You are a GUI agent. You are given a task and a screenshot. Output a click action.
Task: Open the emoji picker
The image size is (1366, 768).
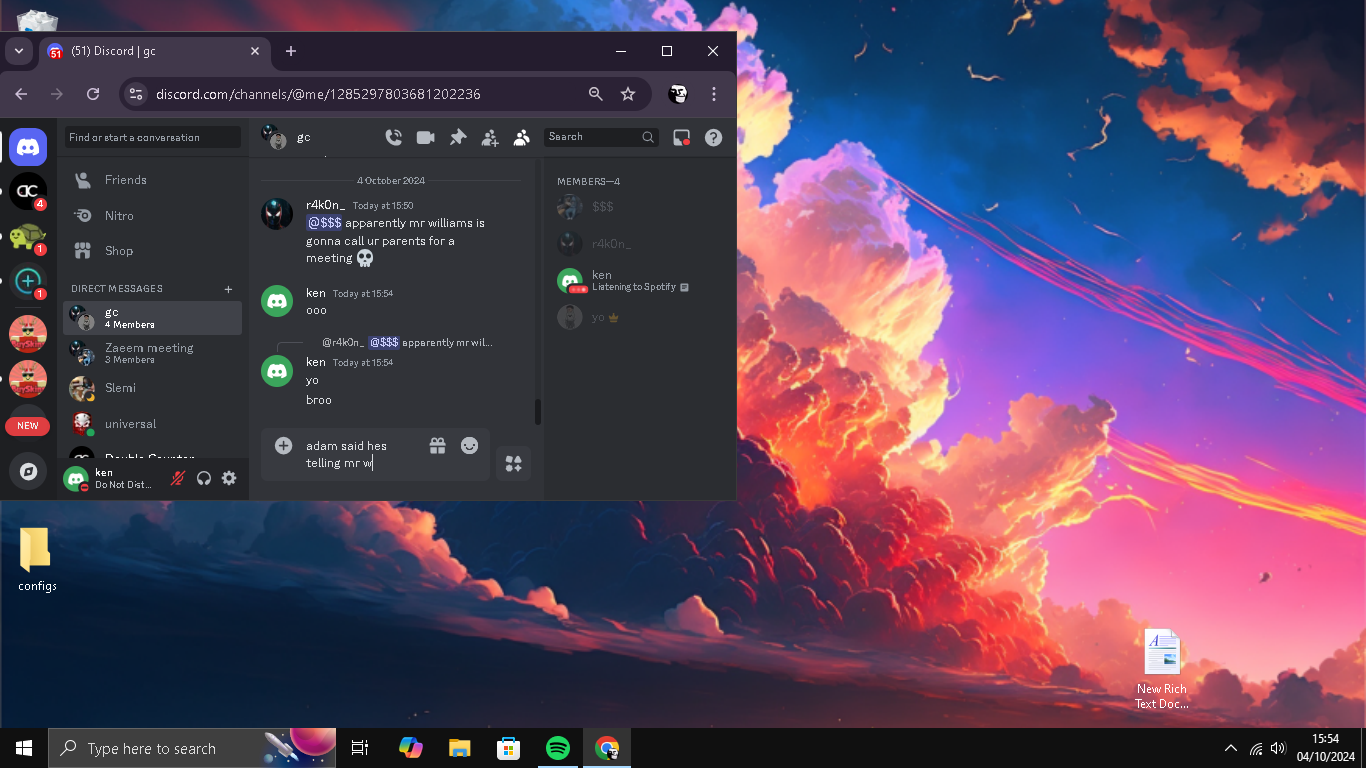click(x=469, y=446)
